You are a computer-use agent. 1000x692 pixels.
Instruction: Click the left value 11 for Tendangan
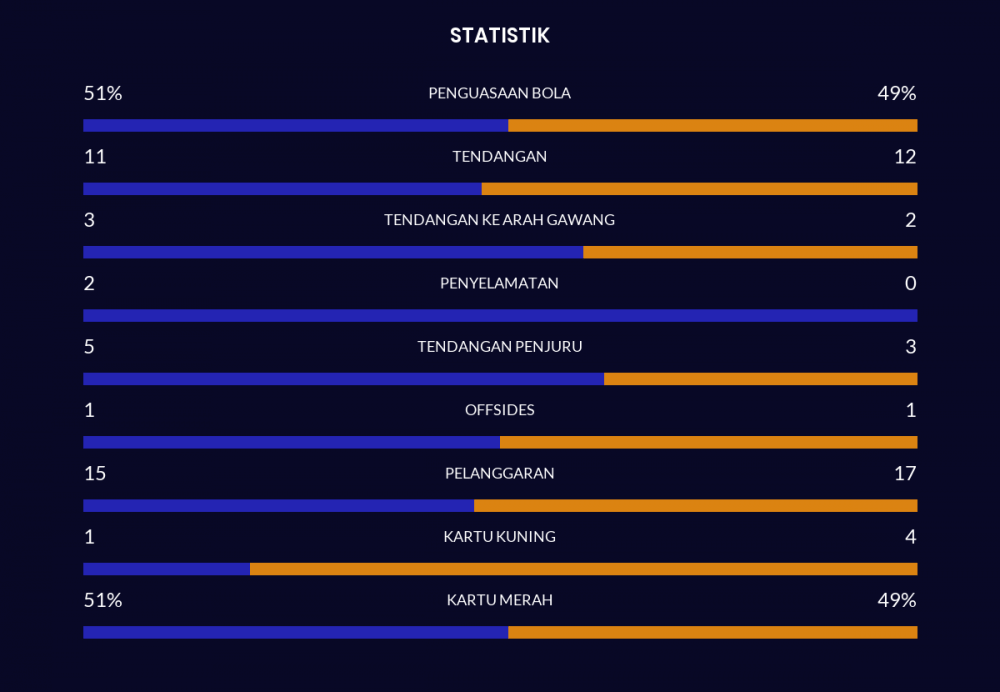95,156
